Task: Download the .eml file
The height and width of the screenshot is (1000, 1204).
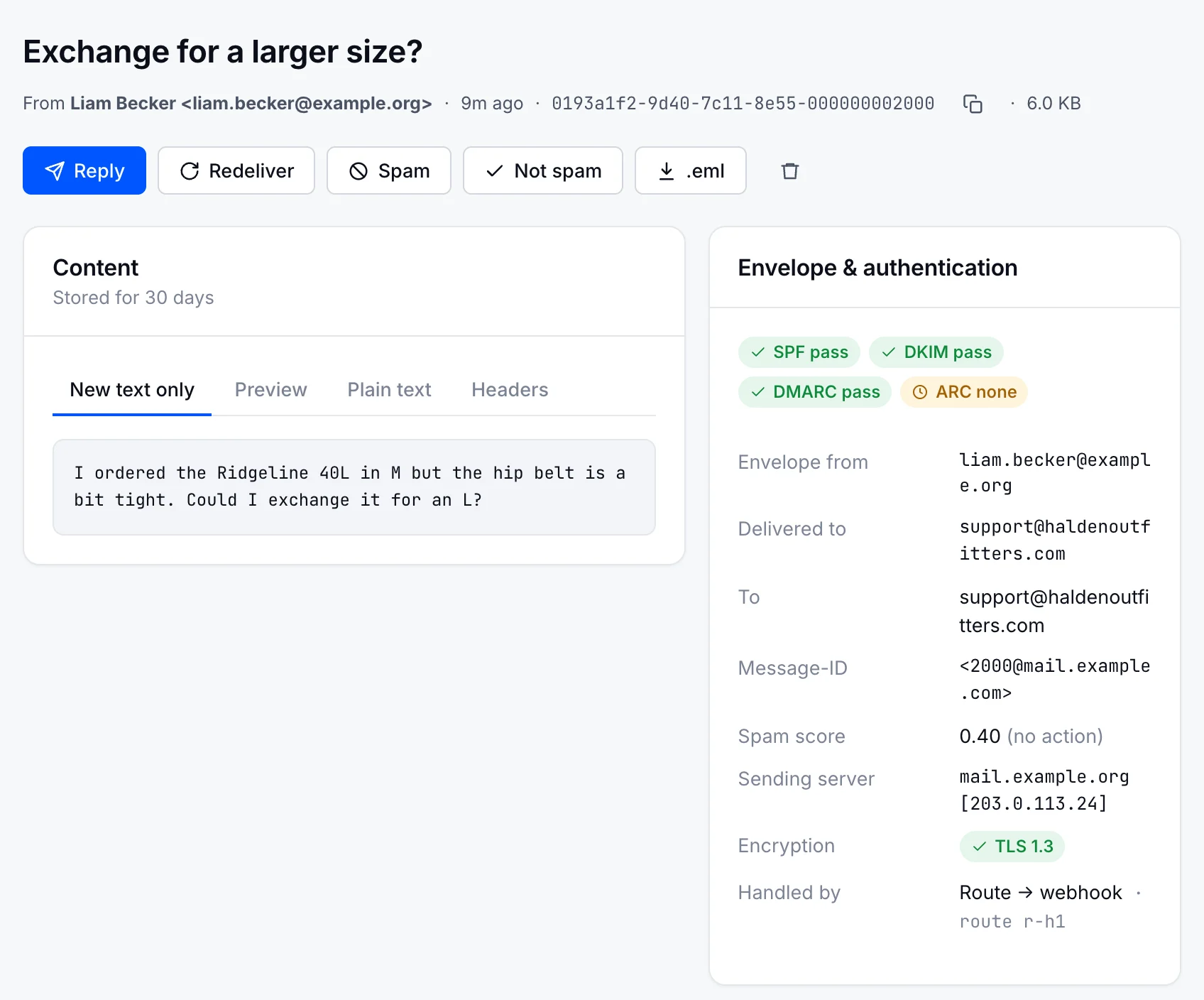Action: pos(691,170)
